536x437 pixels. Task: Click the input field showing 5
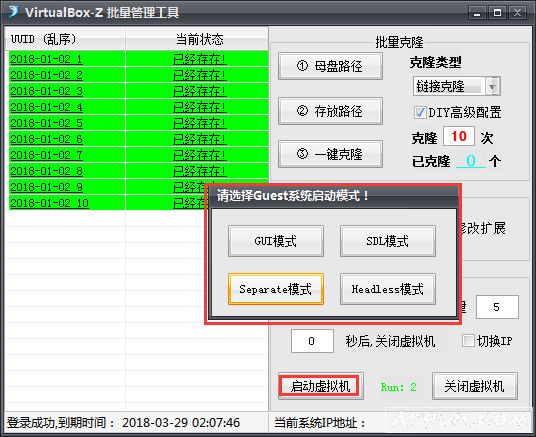coord(497,307)
